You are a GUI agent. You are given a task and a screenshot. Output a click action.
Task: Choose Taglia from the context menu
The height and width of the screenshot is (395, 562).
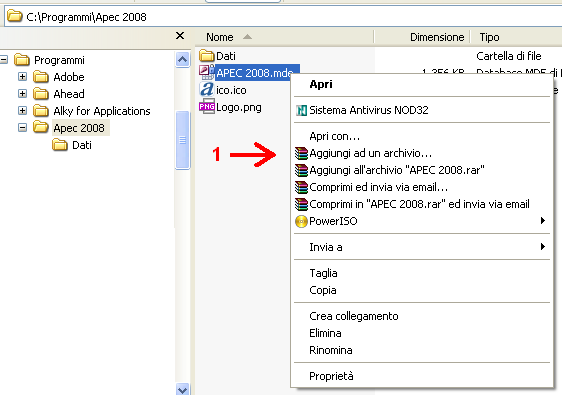click(422, 273)
